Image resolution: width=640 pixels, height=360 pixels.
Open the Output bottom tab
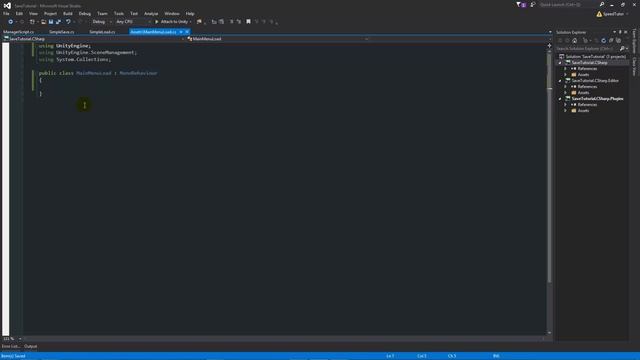point(31,346)
